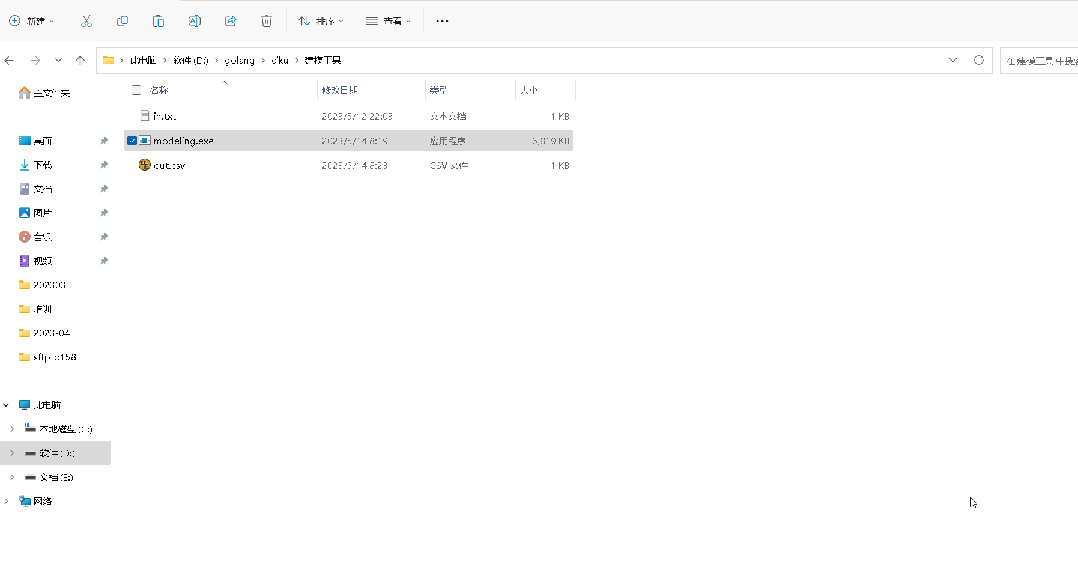Expand Documents (E:) drive tree node
The image size is (1078, 561).
(12, 477)
